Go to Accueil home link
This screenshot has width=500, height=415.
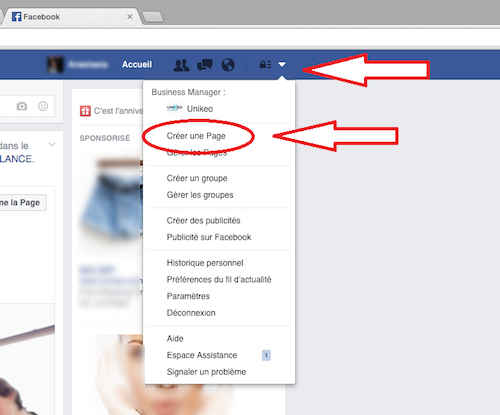click(137, 64)
